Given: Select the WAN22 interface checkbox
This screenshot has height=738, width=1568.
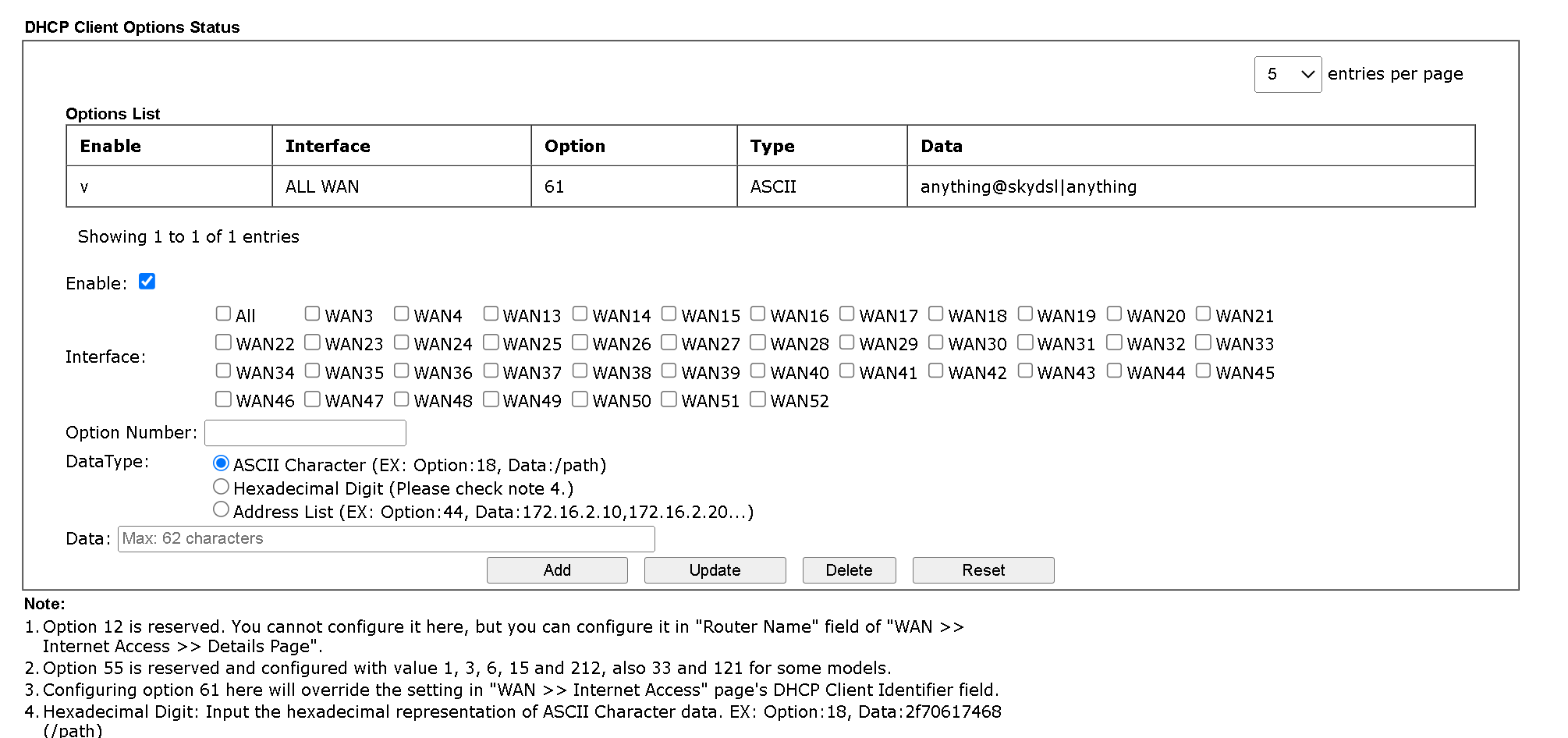Looking at the screenshot, I should (223, 342).
